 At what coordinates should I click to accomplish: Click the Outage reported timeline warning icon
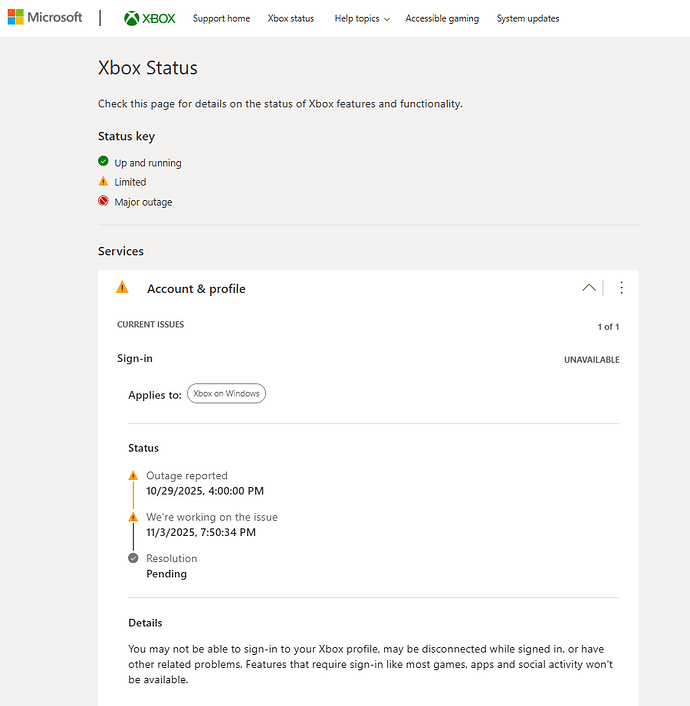tap(133, 476)
